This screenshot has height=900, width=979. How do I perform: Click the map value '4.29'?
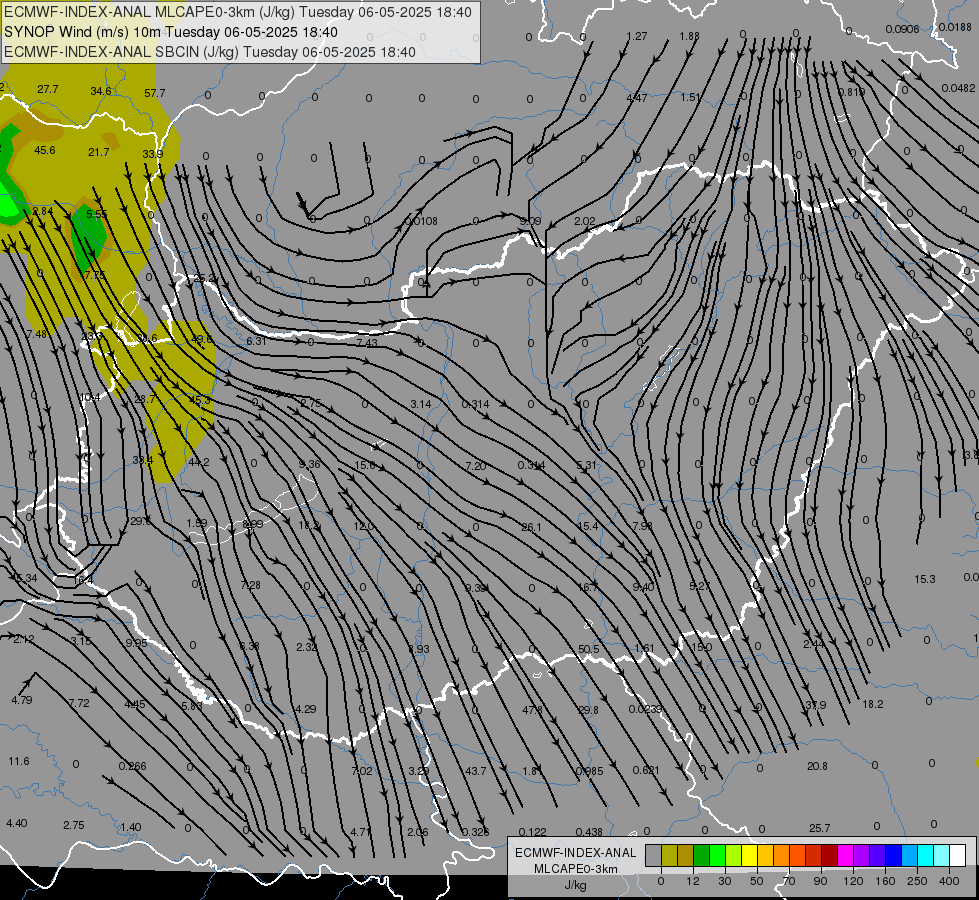pos(306,710)
